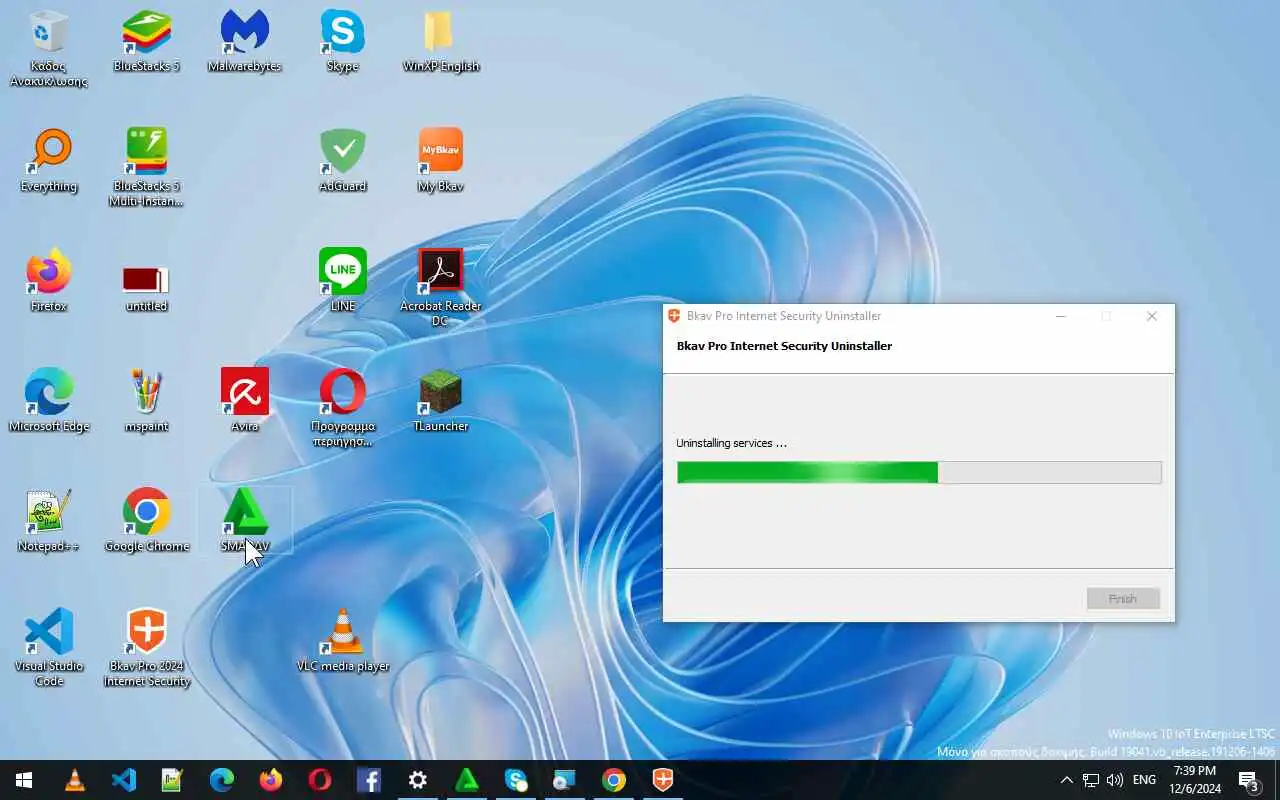Switch to Bkav uninstaller taskbar button
This screenshot has height=800, width=1280.
tap(663, 780)
